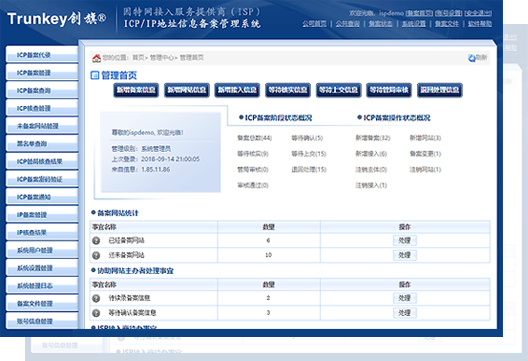The height and width of the screenshot is (361, 528).
Task: Click the red house home icon in breadcrumb
Action: tap(97, 58)
